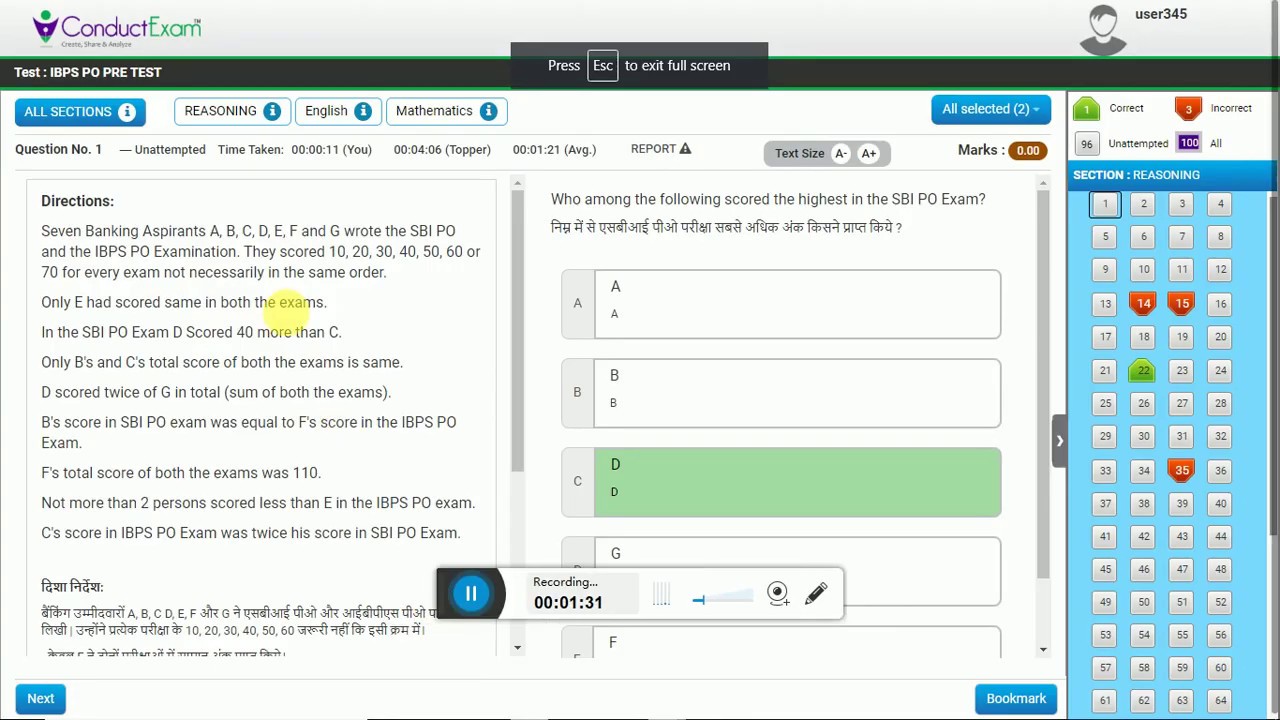1280x720 pixels.
Task: Click the Marks 0.00 badge
Action: (1028, 151)
